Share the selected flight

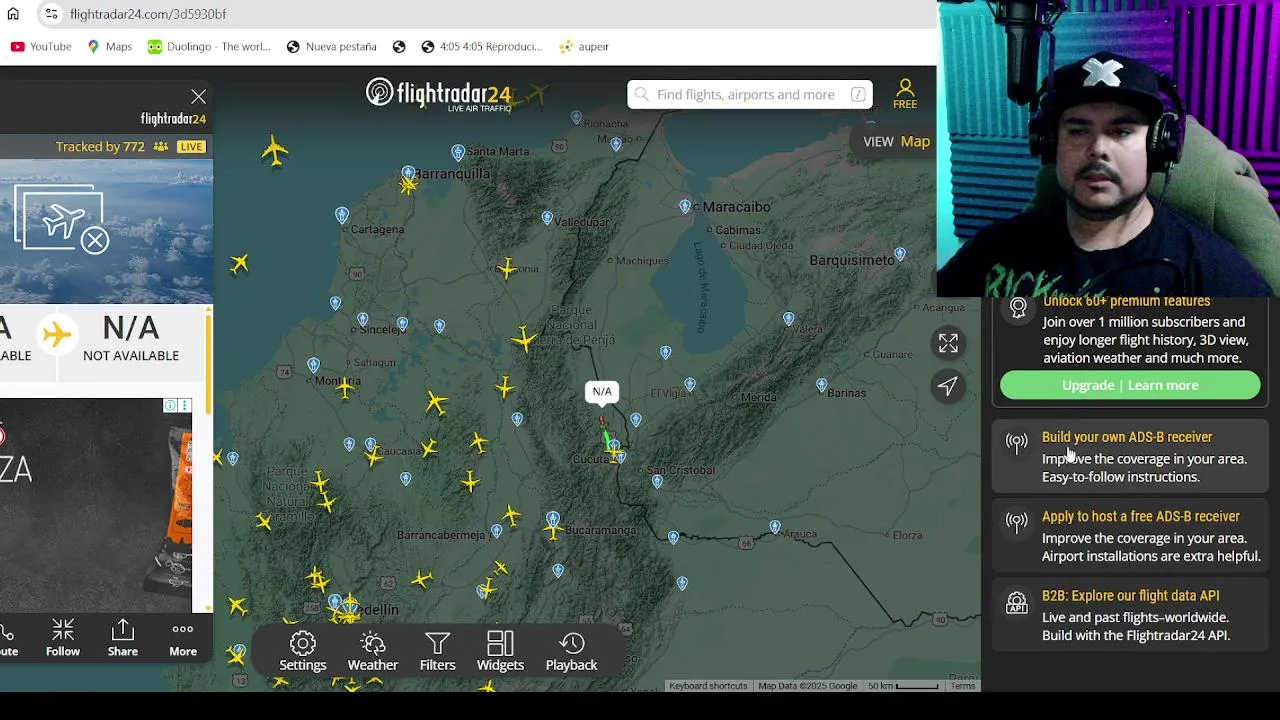123,638
